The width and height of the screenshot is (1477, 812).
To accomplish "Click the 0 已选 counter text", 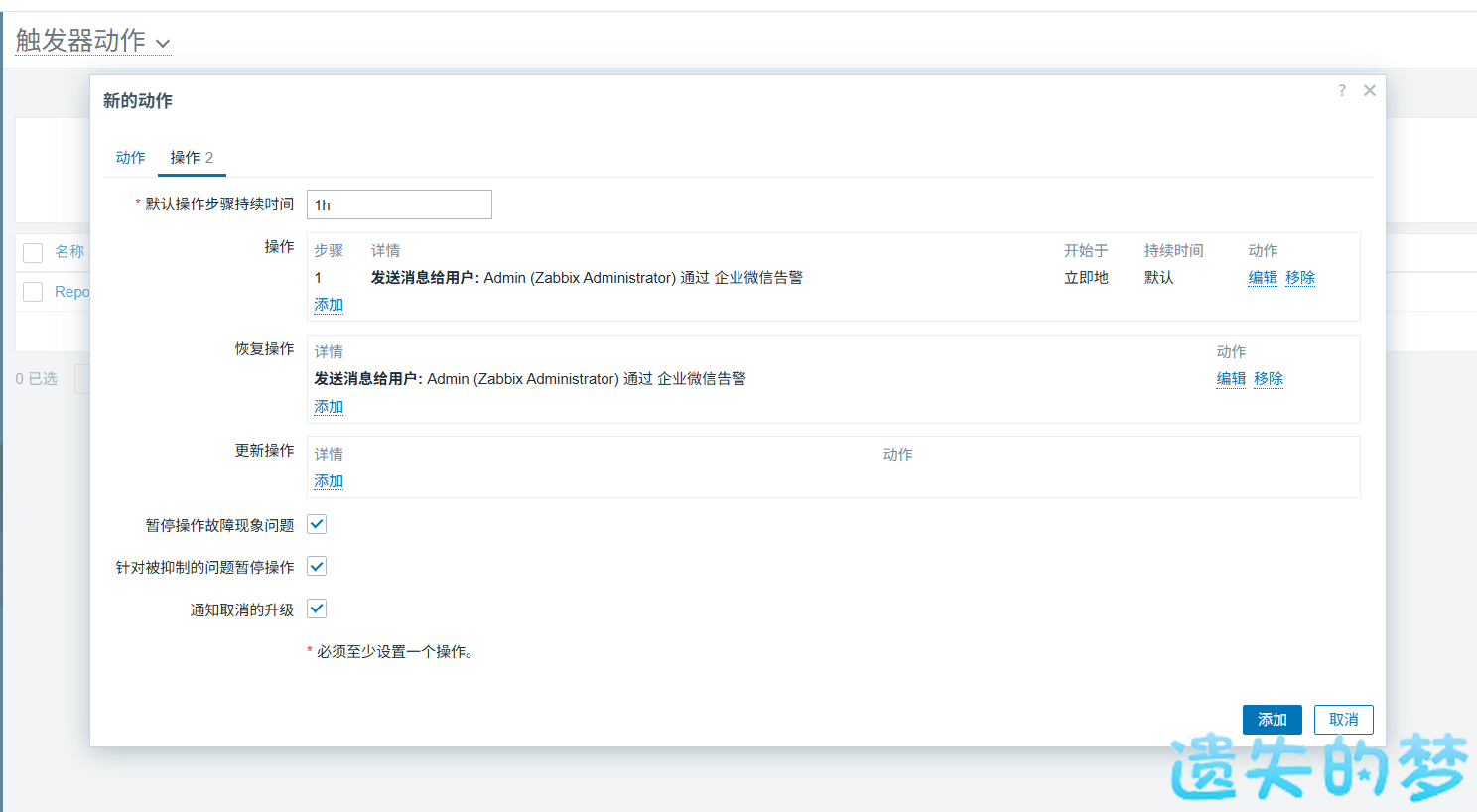I will pos(37,379).
